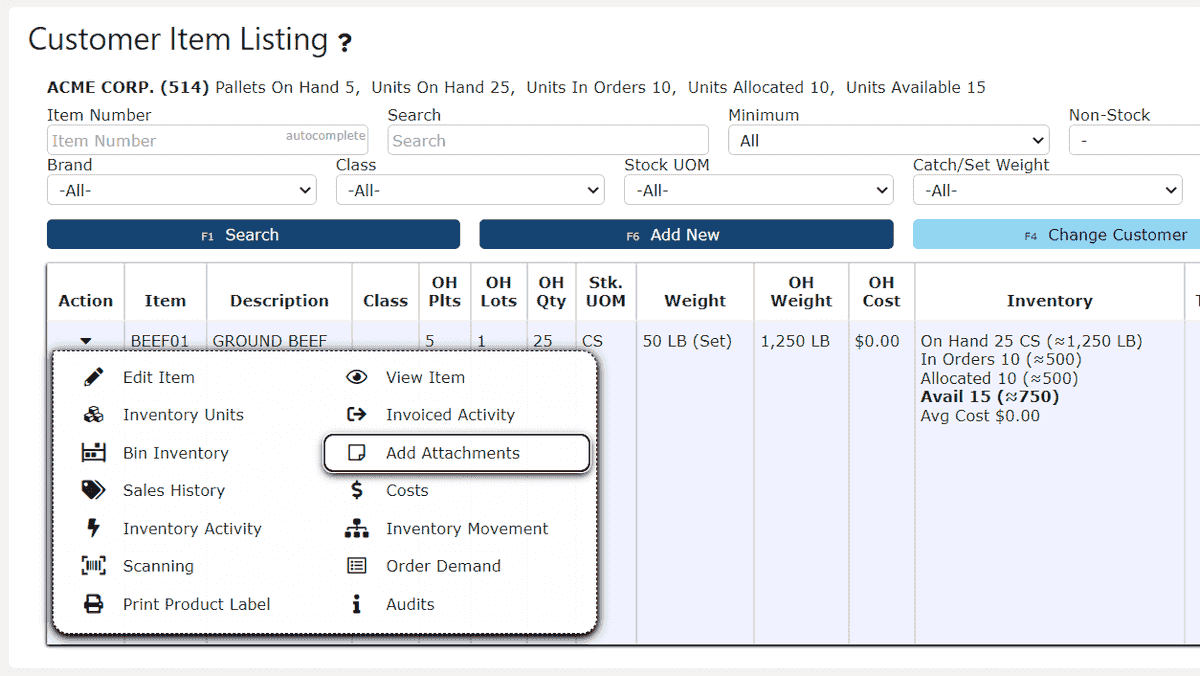Click the BEEF01 item number cell
Viewport: 1200px width, 676px height.
pyautogui.click(x=160, y=341)
